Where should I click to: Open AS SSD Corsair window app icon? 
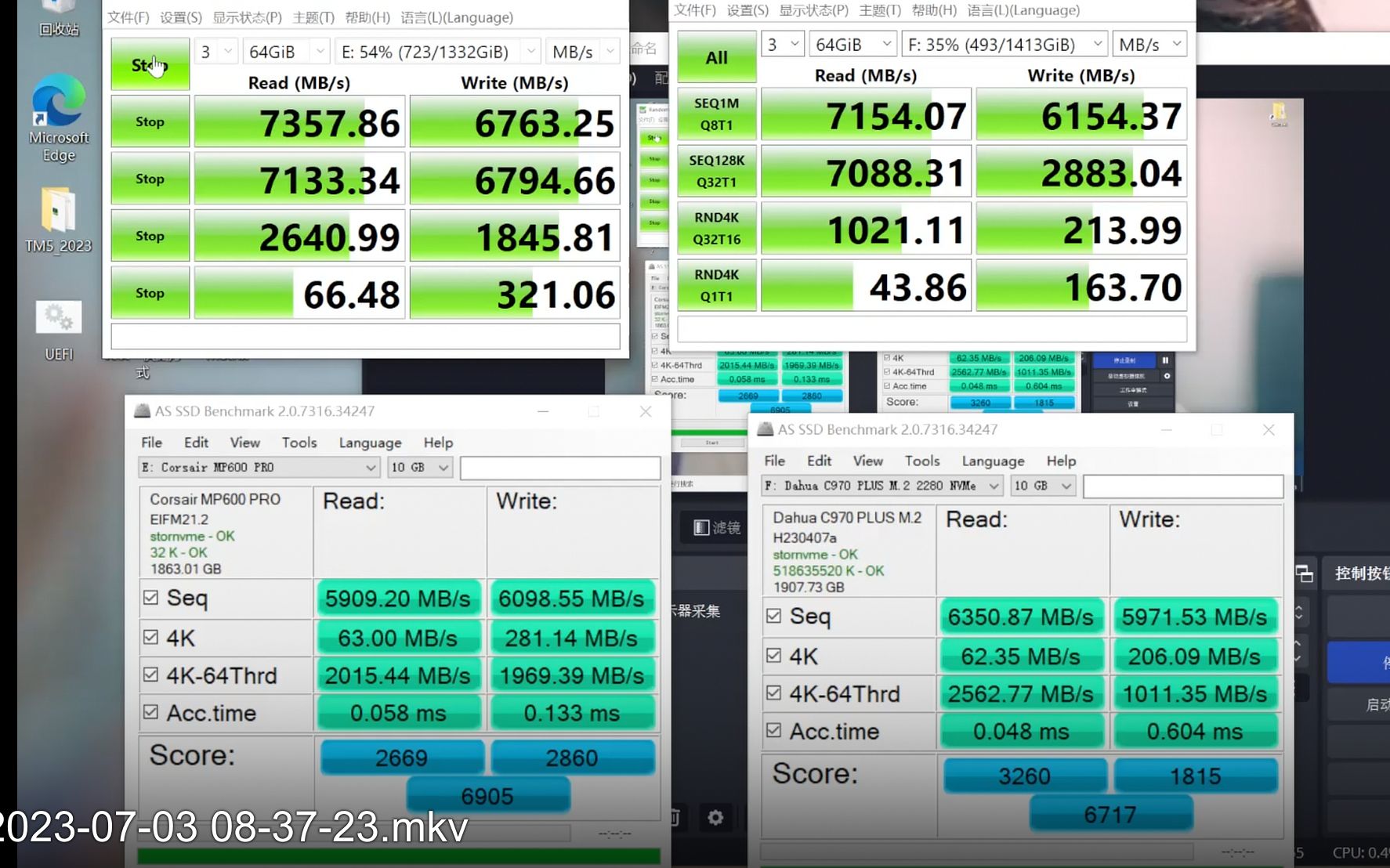click(142, 410)
